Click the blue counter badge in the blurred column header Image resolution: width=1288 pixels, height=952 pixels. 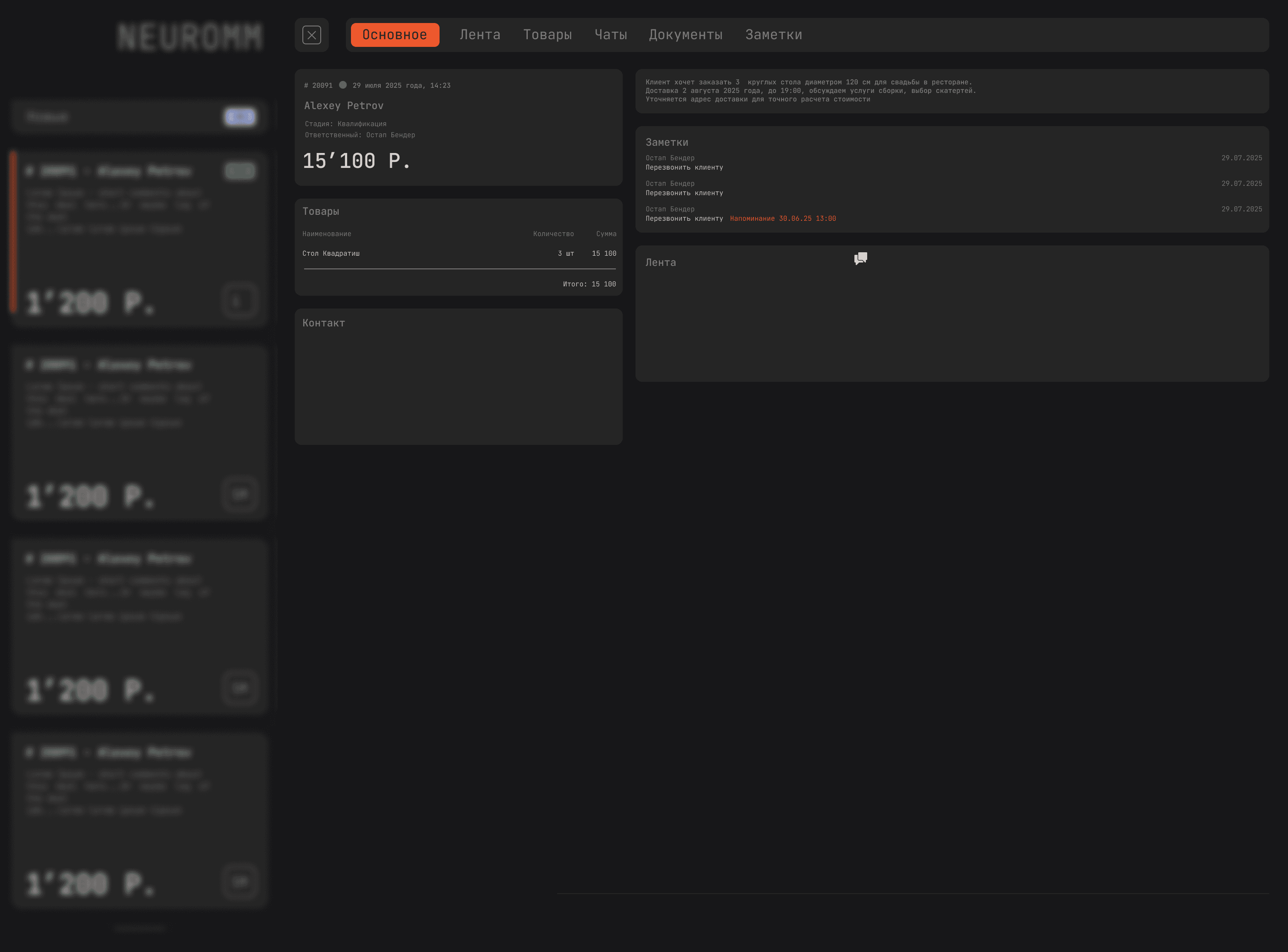coord(240,117)
